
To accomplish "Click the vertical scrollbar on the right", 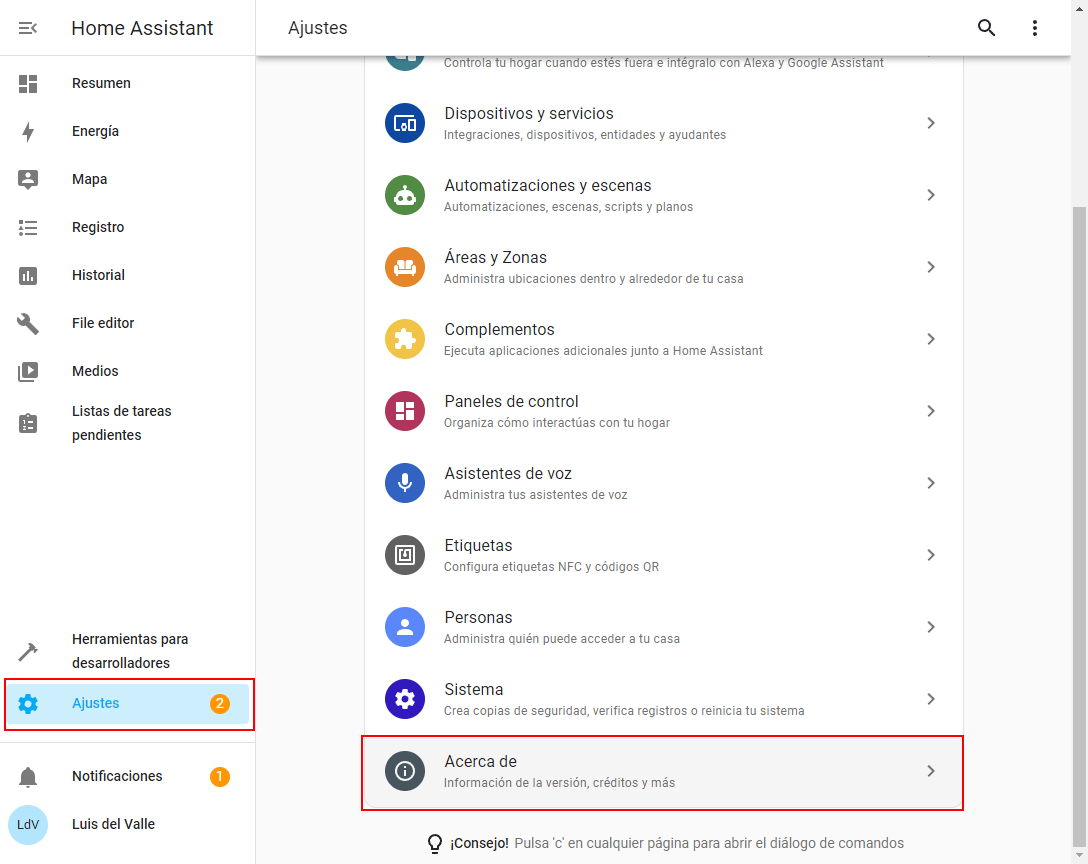I will pos(1079,500).
